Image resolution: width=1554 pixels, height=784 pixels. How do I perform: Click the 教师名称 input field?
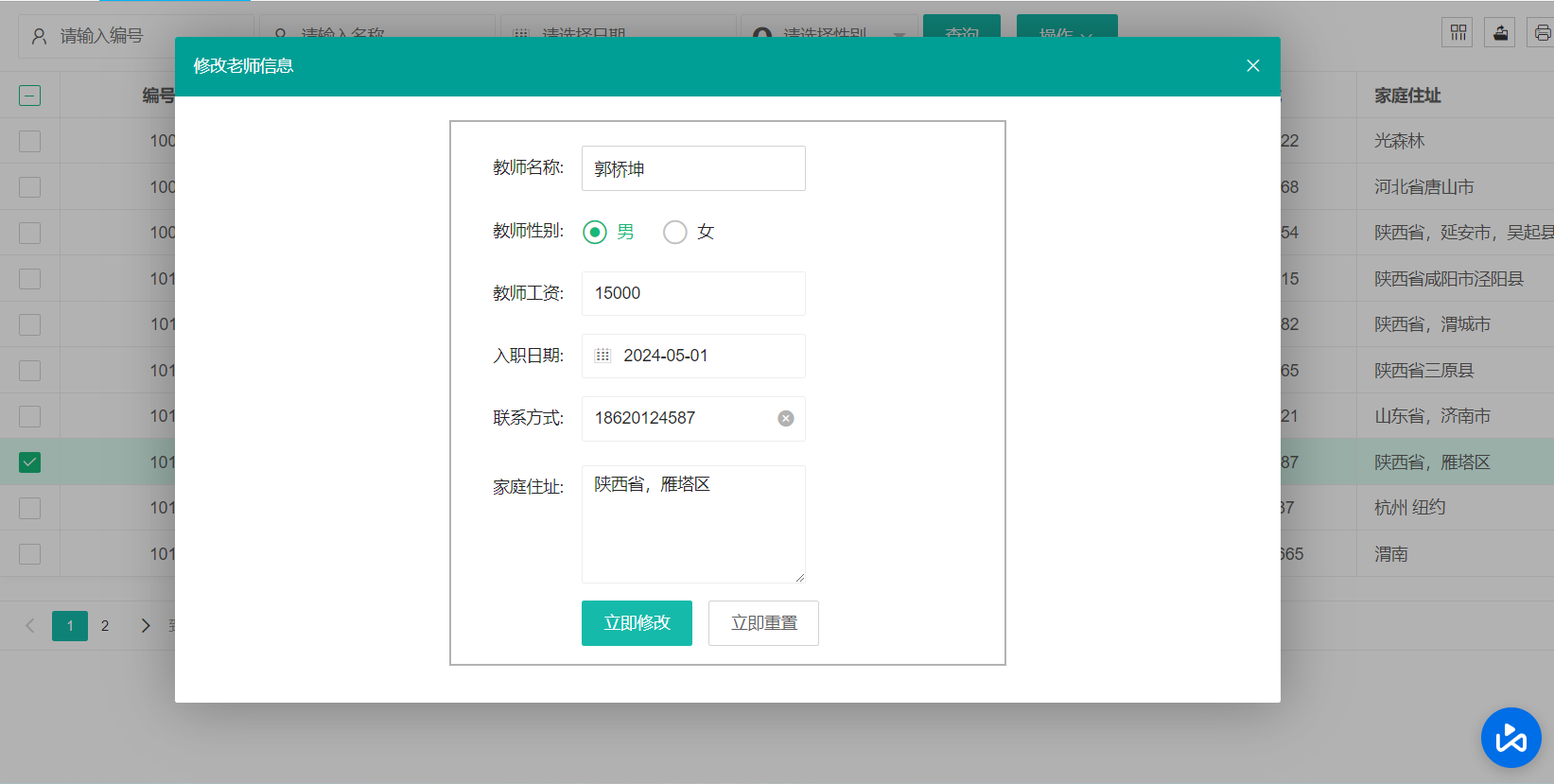coord(693,168)
